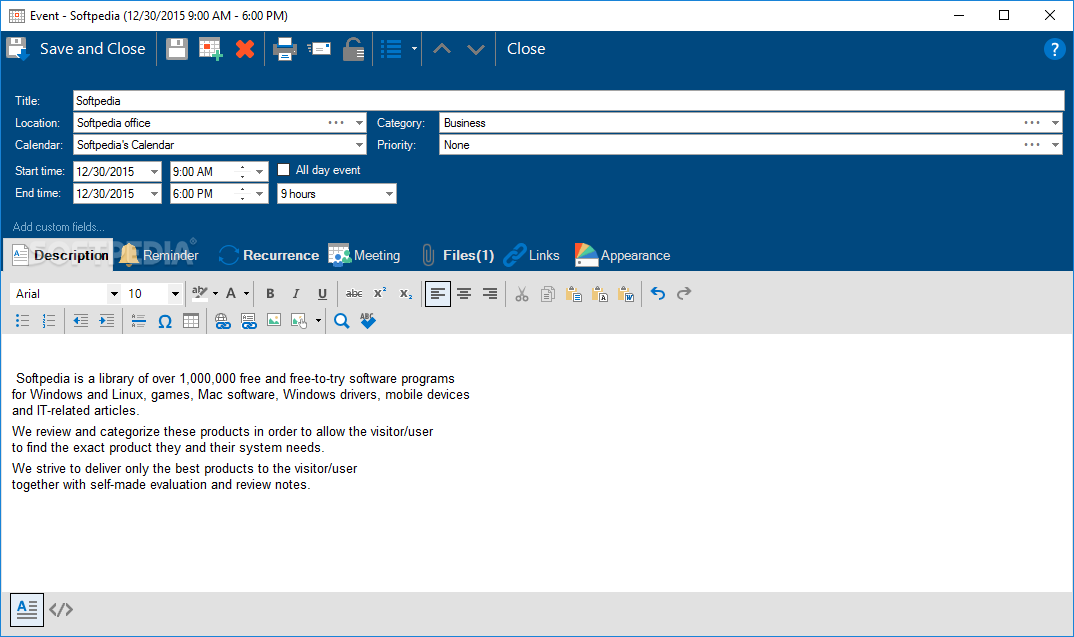The width and height of the screenshot is (1074, 637).
Task: Click the Paste clipboard icon
Action: pos(573,294)
